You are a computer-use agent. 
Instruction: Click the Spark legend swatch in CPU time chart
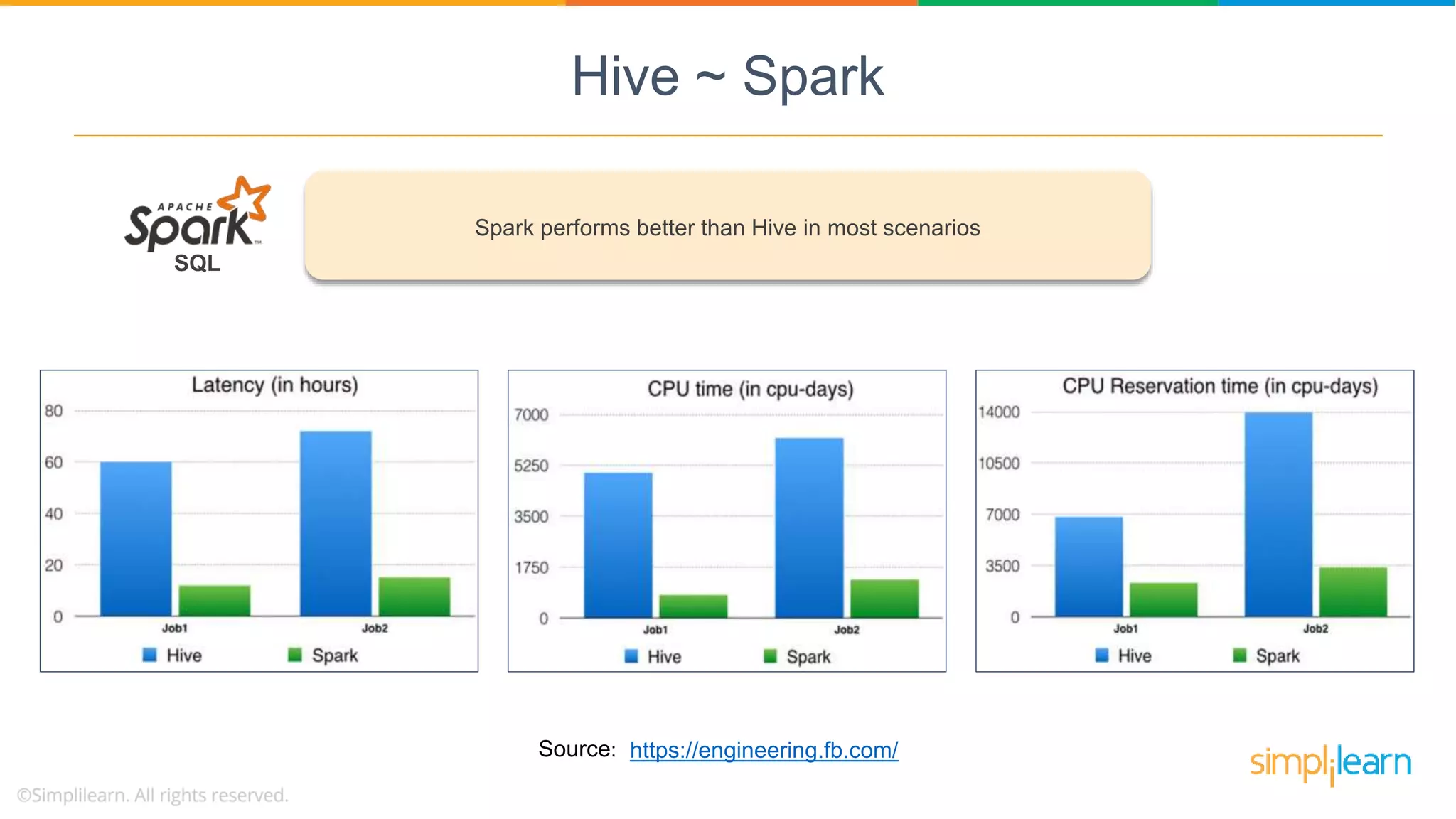[770, 656]
